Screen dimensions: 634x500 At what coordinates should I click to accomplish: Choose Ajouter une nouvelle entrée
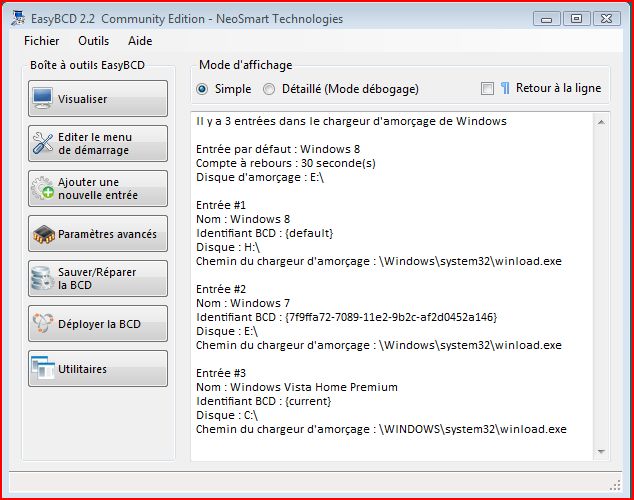(x=98, y=188)
